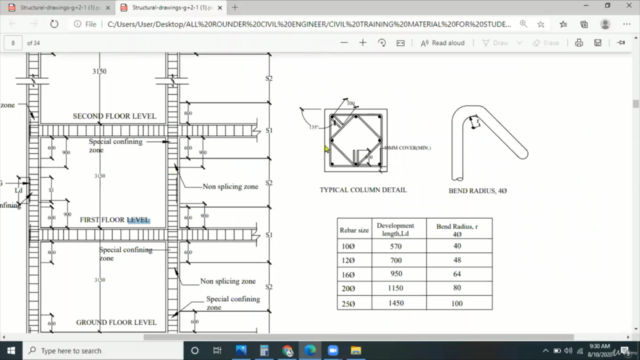Click the 'GROUND FLOOR LEVEL' label
Image resolution: width=640 pixels, height=360 pixels.
(x=116, y=322)
